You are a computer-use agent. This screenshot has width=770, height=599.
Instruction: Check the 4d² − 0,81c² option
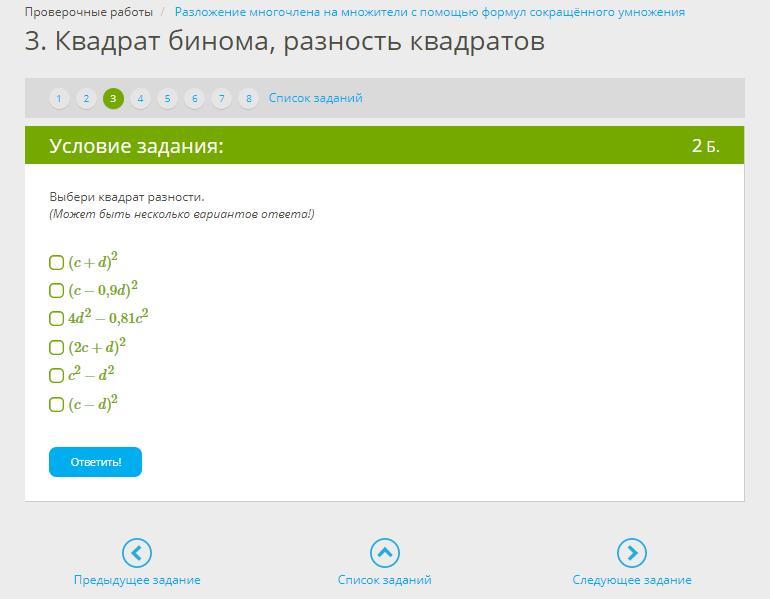[56, 318]
